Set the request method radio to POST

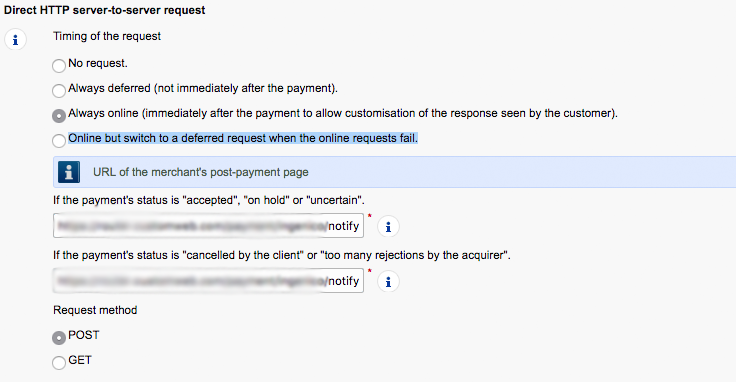59,337
